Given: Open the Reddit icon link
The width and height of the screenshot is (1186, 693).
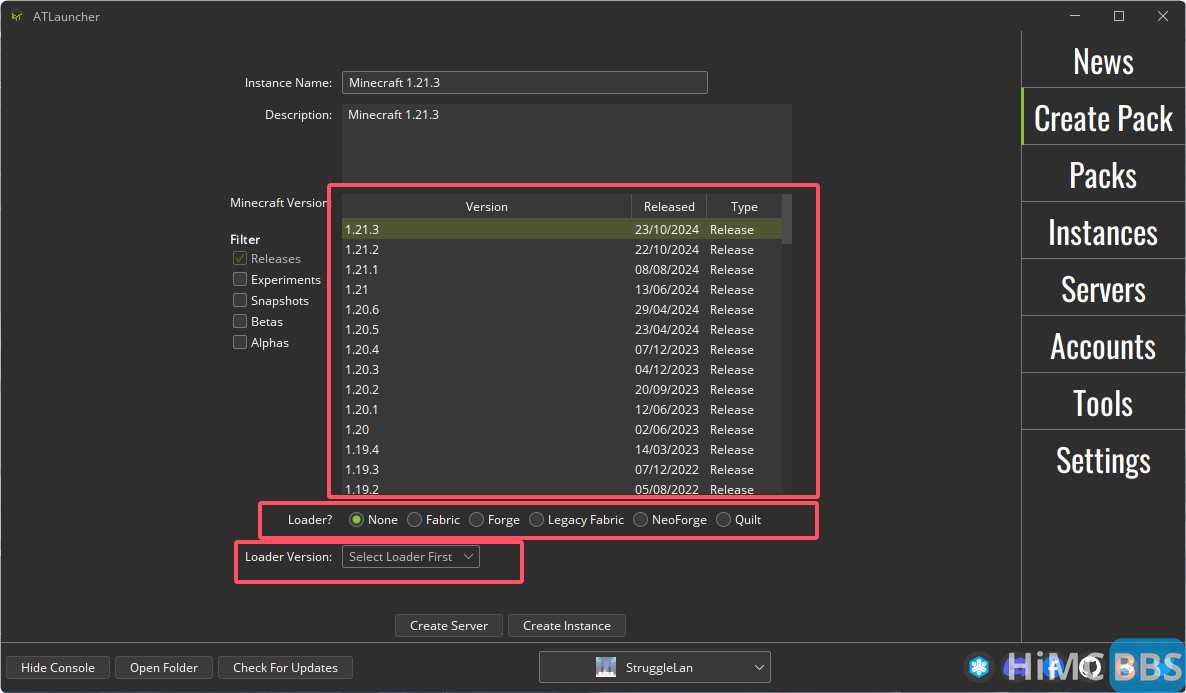Looking at the screenshot, I should coord(1124,667).
